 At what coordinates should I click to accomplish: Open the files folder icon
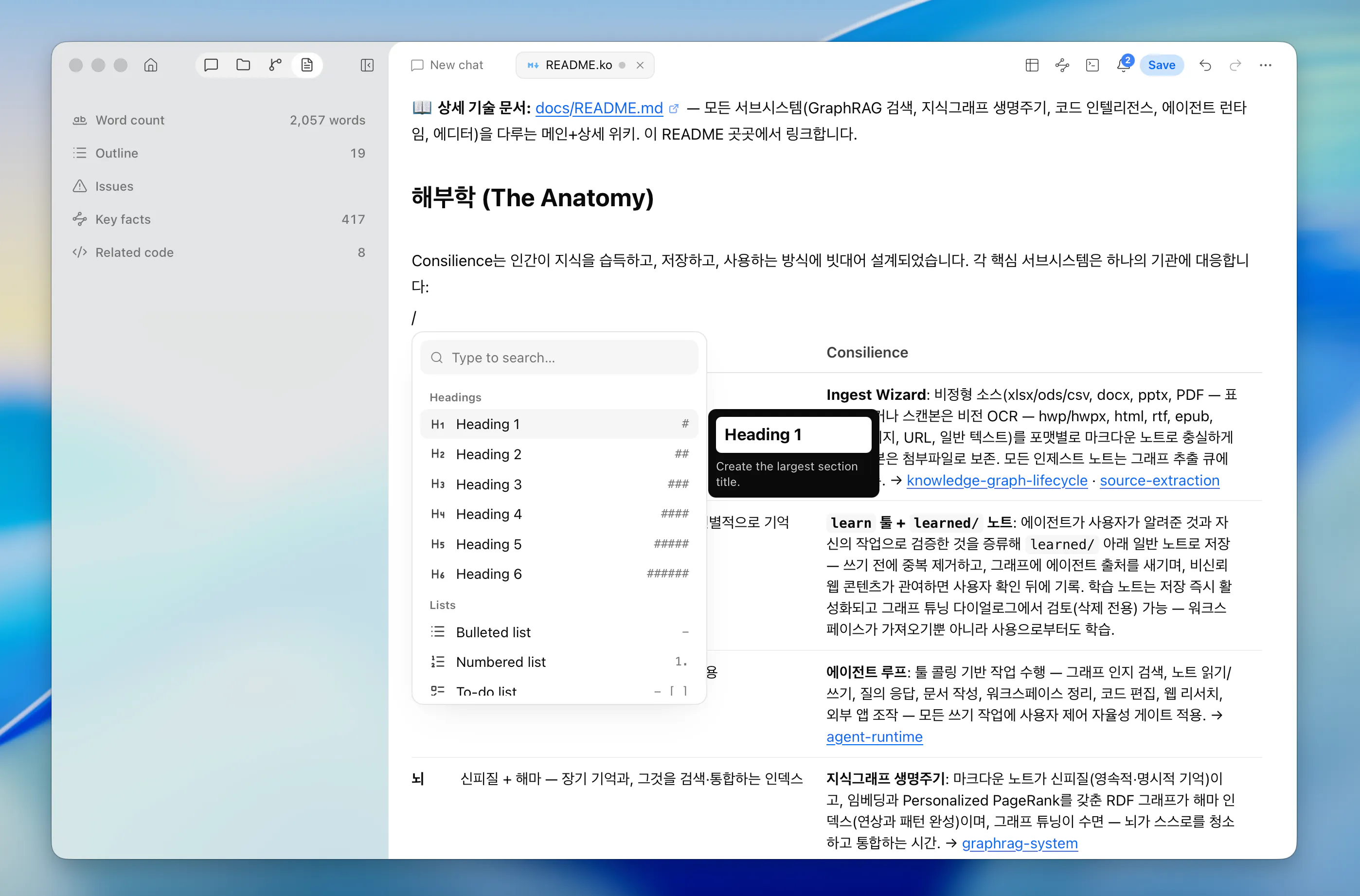click(243, 65)
